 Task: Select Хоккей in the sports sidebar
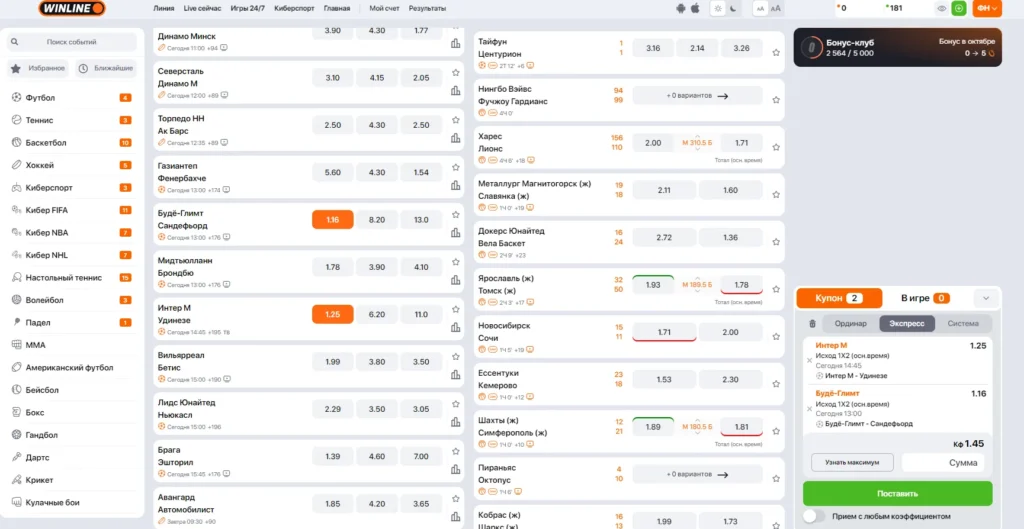pyautogui.click(x=72, y=165)
